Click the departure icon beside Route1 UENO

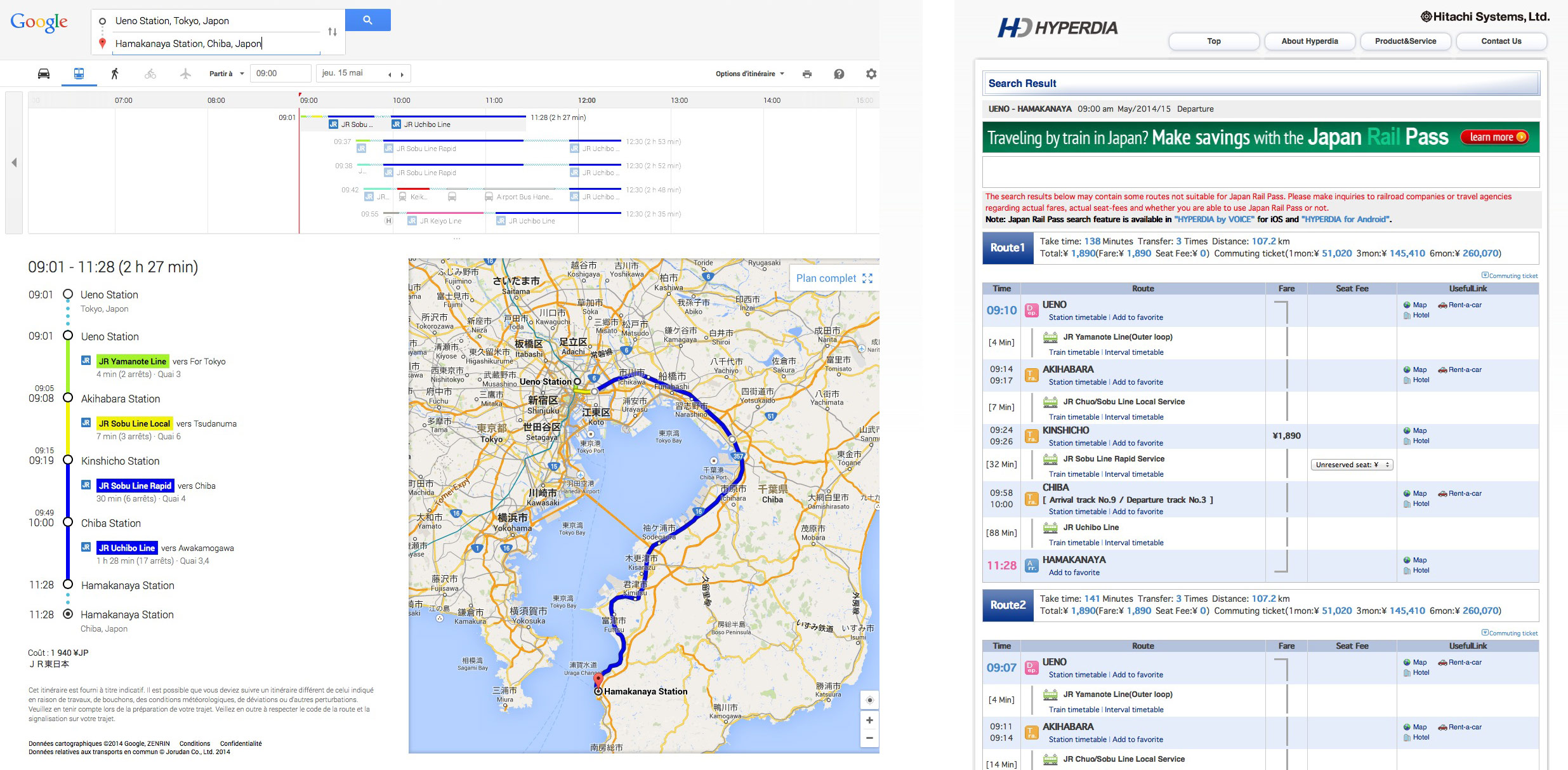click(x=1032, y=310)
